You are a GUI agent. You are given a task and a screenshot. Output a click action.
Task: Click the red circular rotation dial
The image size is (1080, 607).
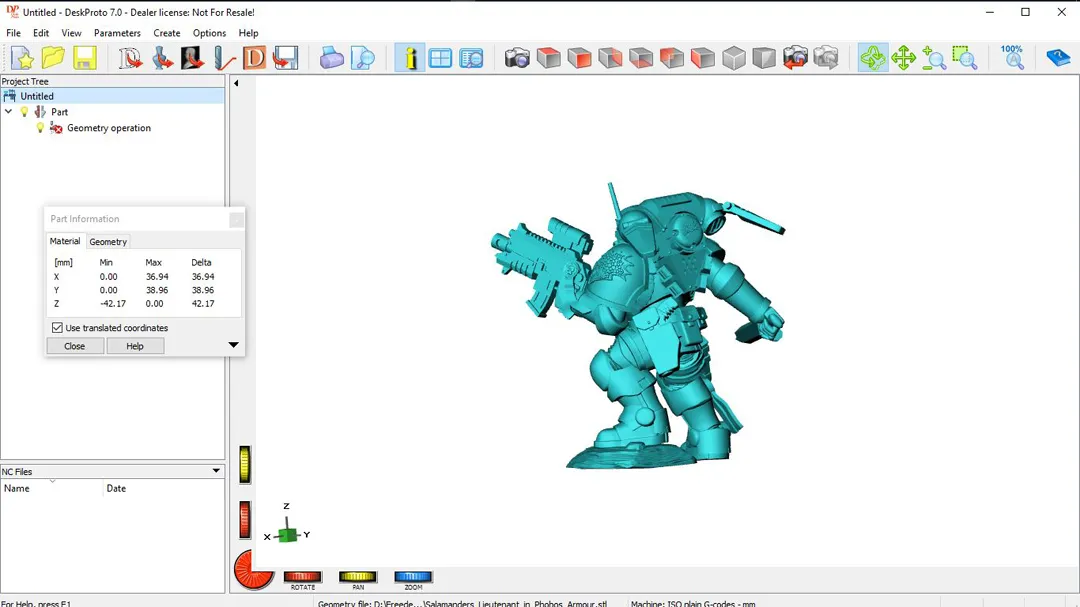click(253, 570)
